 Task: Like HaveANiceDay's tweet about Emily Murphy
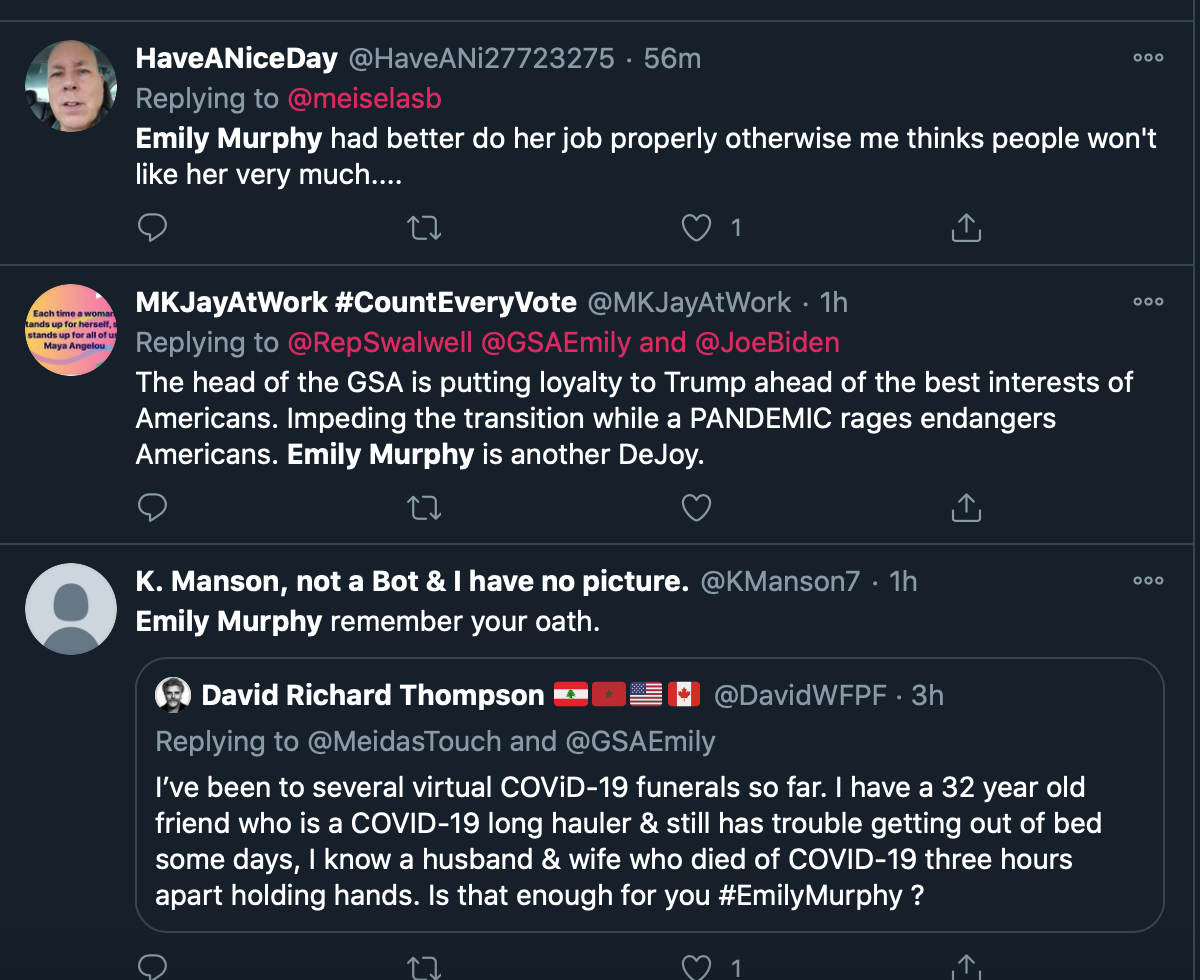pyautogui.click(x=696, y=228)
